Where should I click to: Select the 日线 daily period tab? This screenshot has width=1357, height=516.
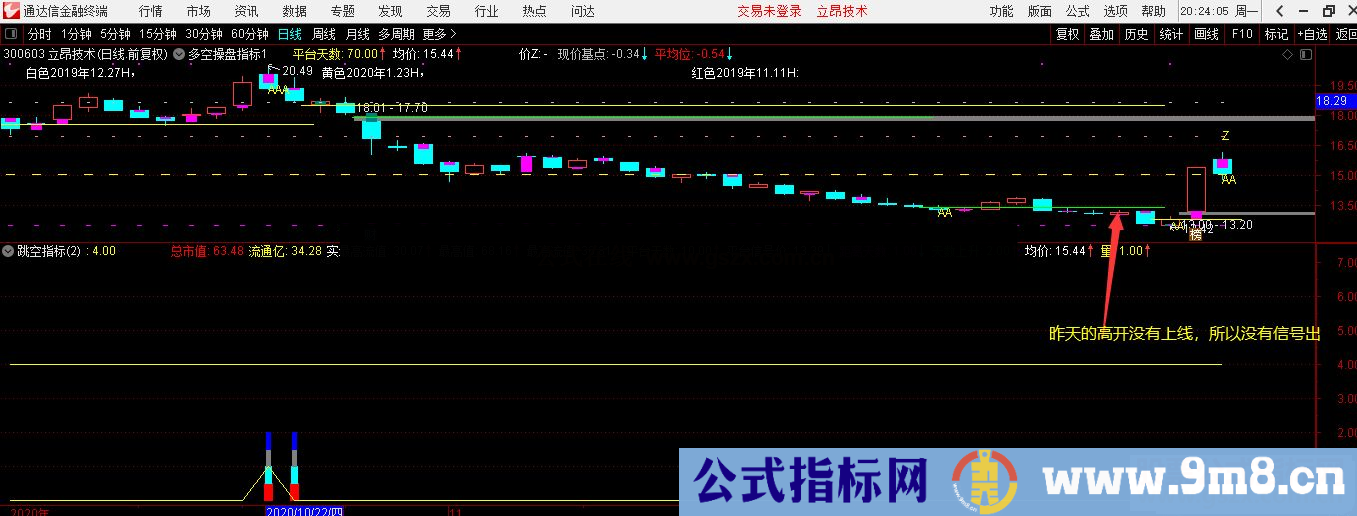(x=290, y=34)
